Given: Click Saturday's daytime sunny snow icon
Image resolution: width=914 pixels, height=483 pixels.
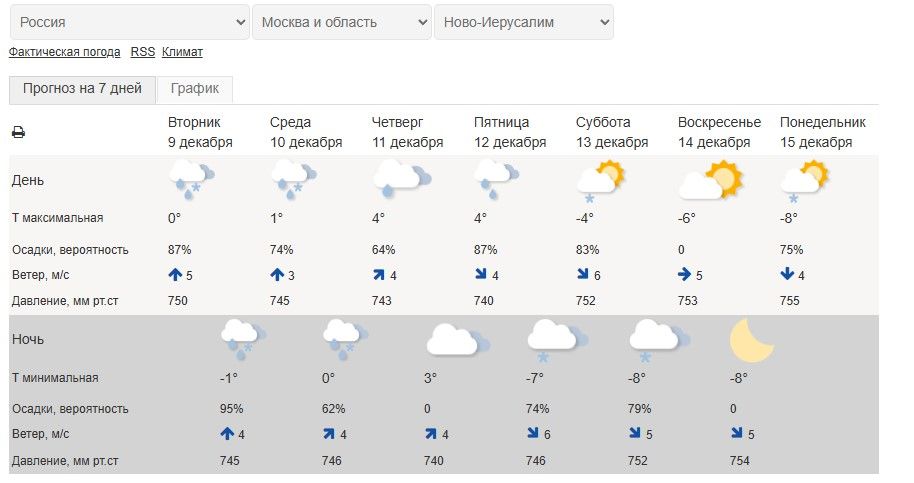Looking at the screenshot, I should pos(600,180).
